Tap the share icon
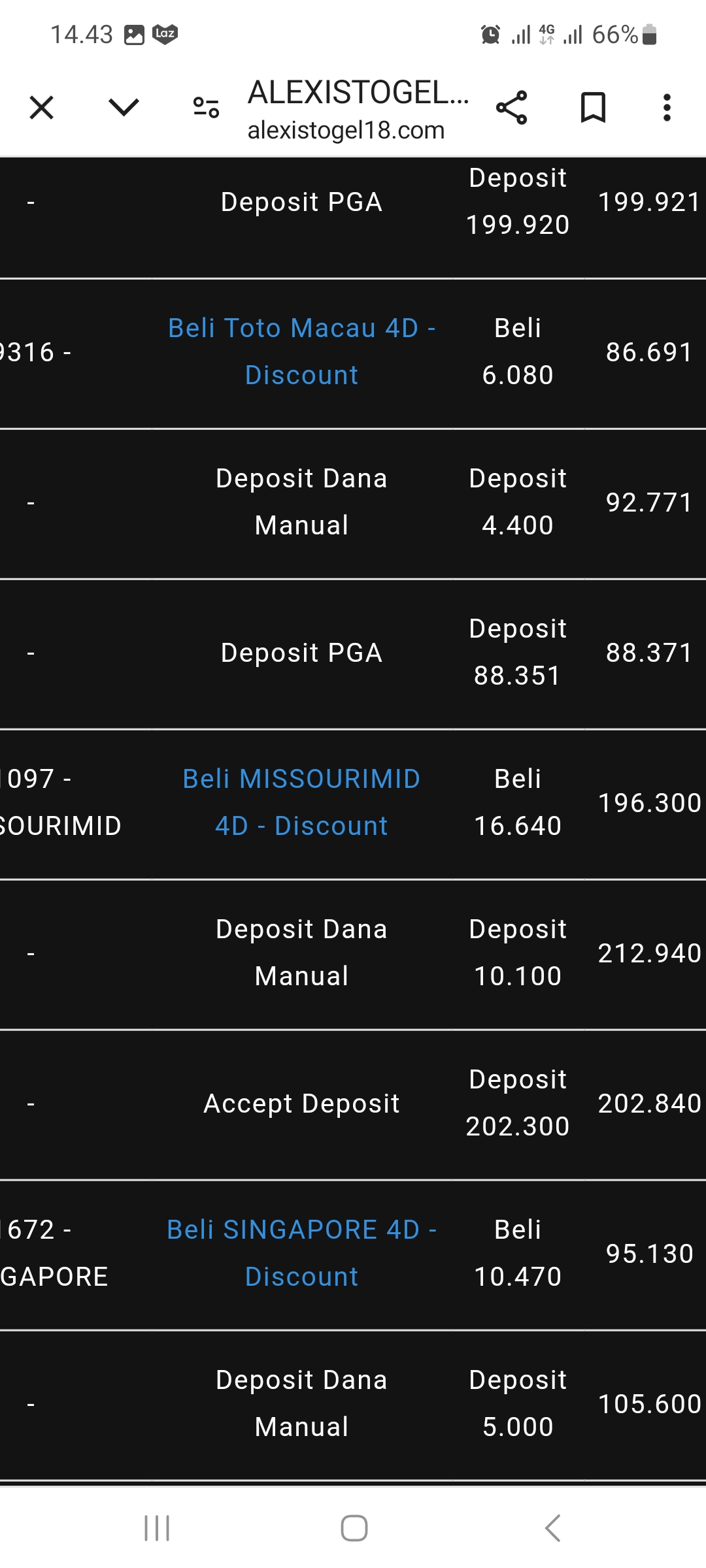 (x=511, y=108)
